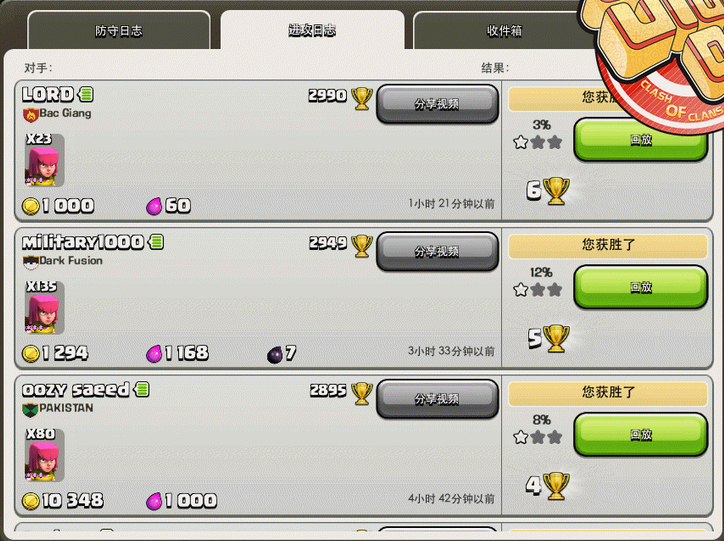The width and height of the screenshot is (724, 541).
Task: Tap the archer troop icon labeled X23
Action: (x=44, y=160)
